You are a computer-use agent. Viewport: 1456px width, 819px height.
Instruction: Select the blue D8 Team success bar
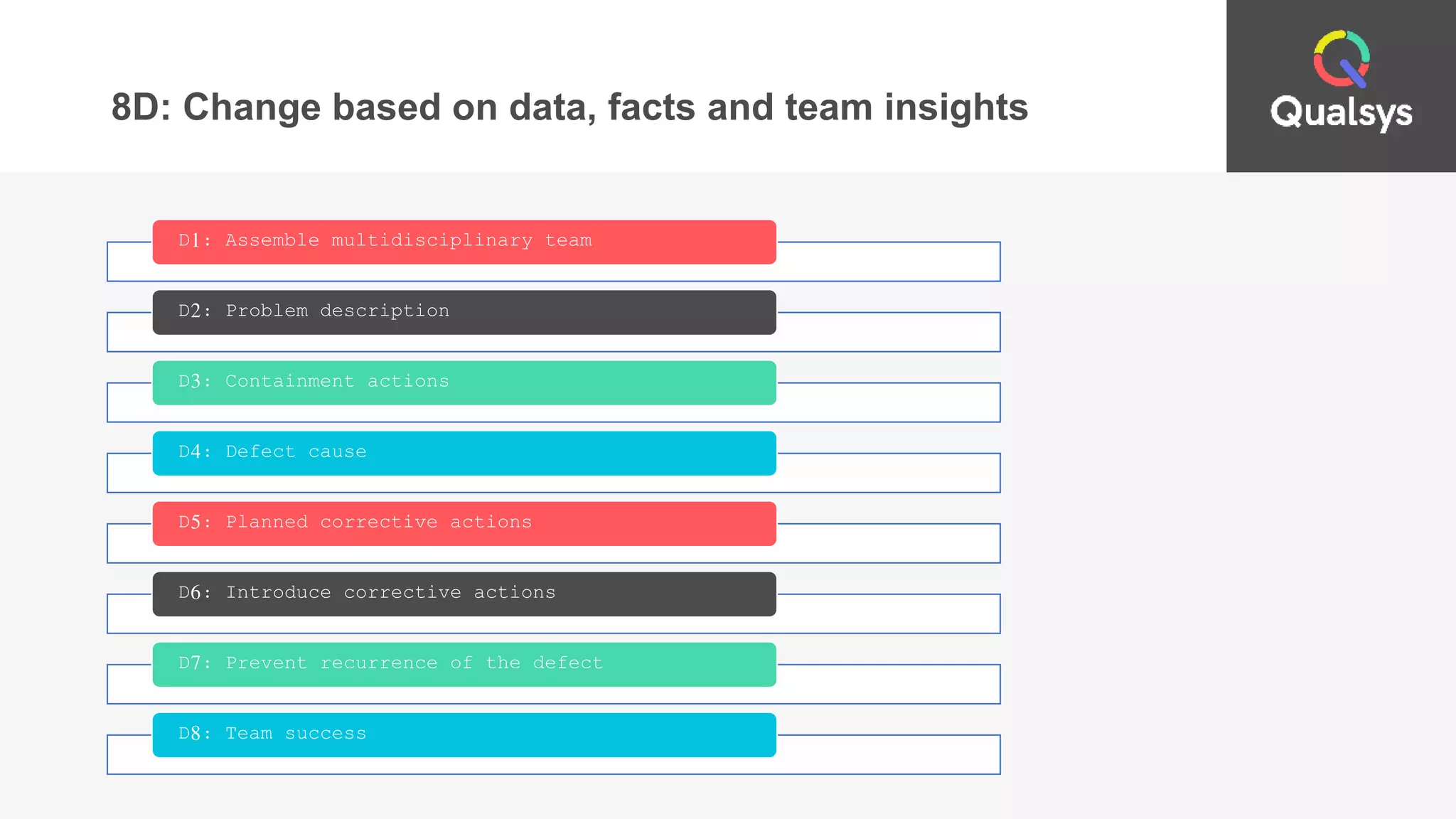coord(464,734)
